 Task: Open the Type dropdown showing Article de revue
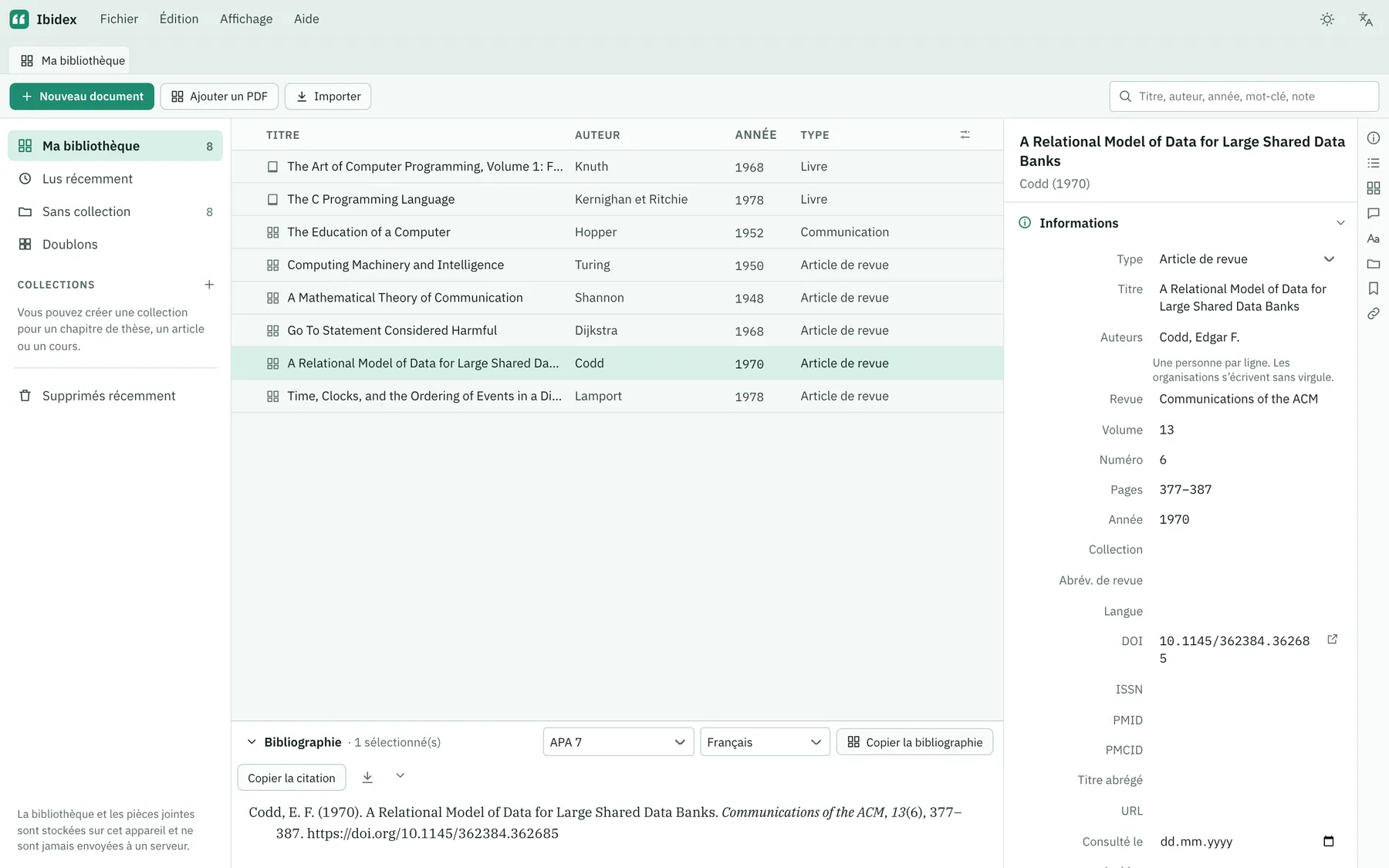coord(1247,259)
